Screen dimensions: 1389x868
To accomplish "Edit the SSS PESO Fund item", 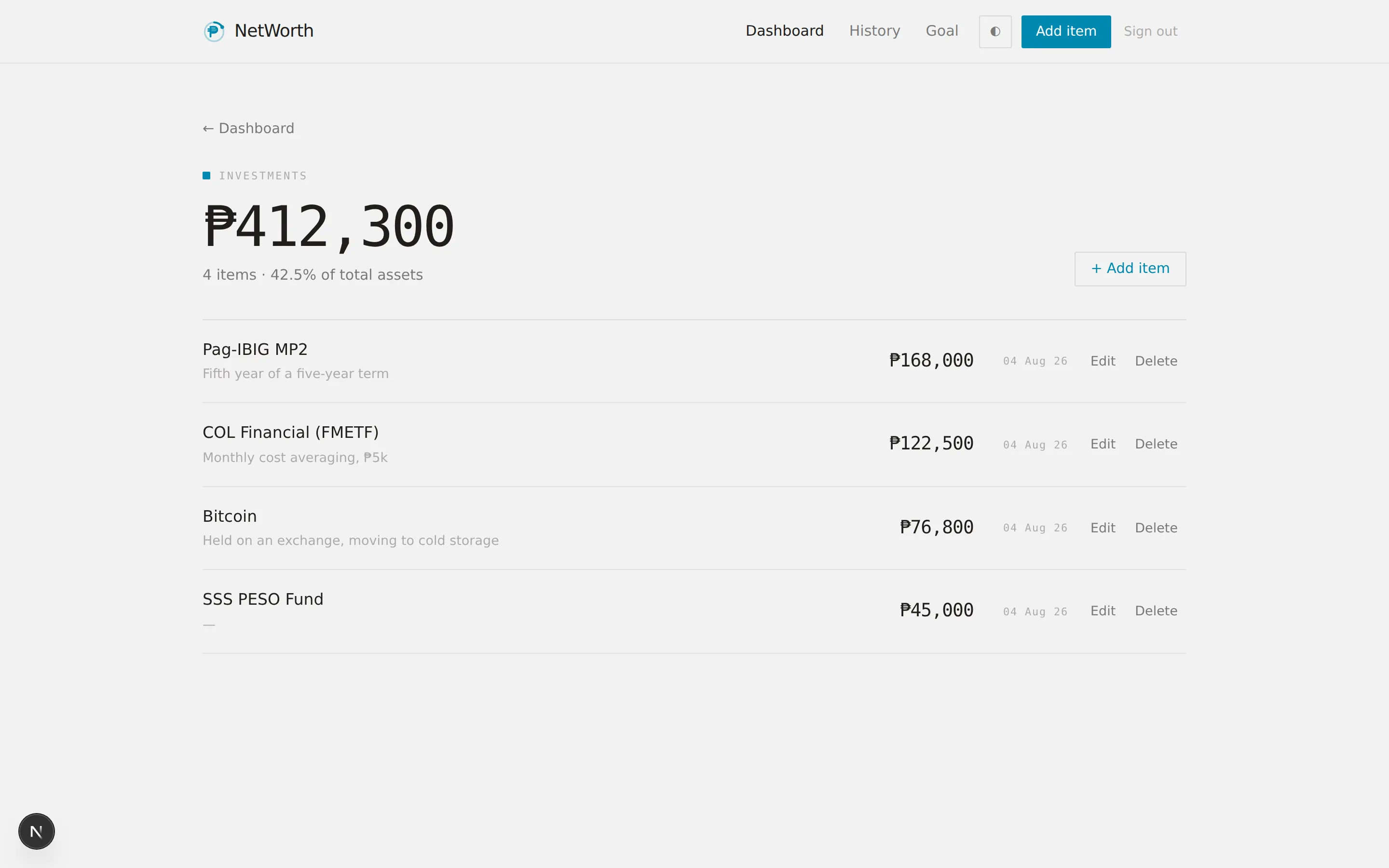I will (1103, 611).
